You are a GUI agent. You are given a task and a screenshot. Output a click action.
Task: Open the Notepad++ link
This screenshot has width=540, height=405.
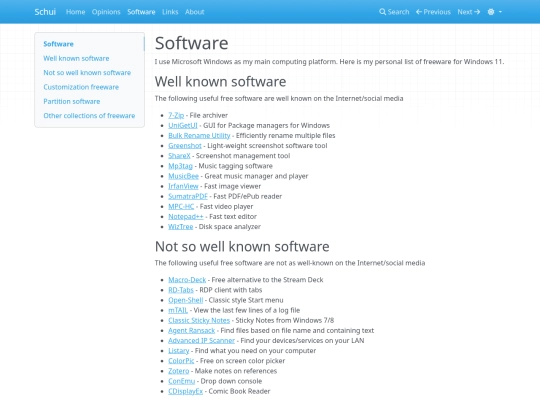pos(186,217)
